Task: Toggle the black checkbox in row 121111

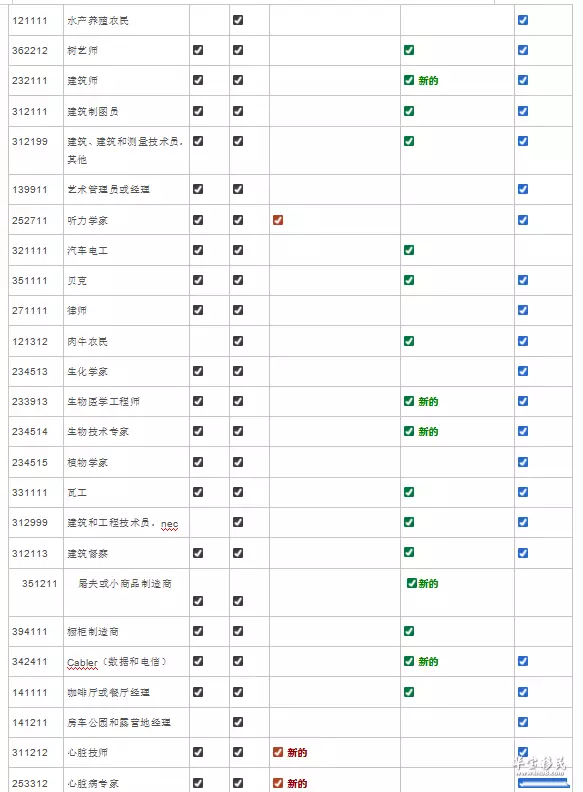Action: pos(238,20)
